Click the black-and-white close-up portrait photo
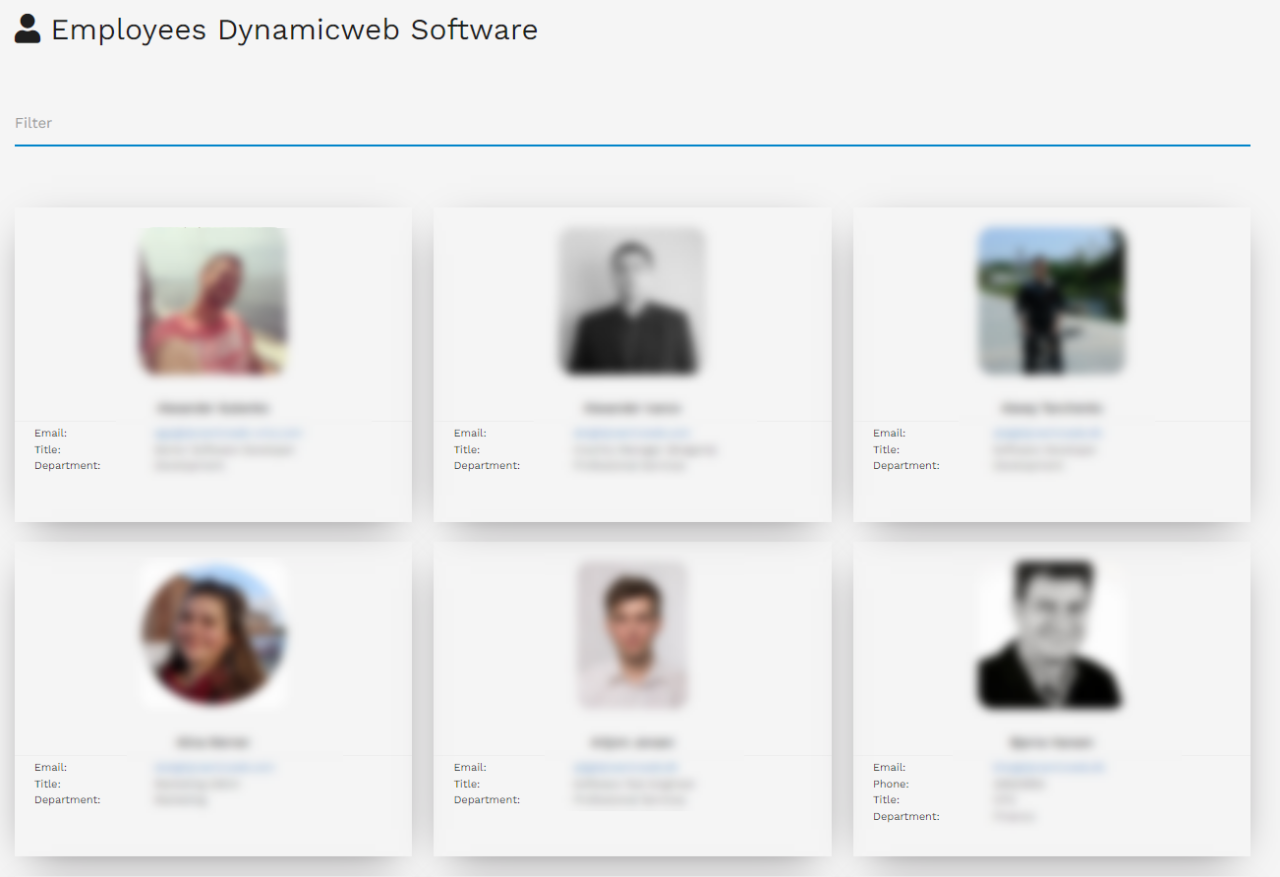 pyautogui.click(x=1051, y=634)
